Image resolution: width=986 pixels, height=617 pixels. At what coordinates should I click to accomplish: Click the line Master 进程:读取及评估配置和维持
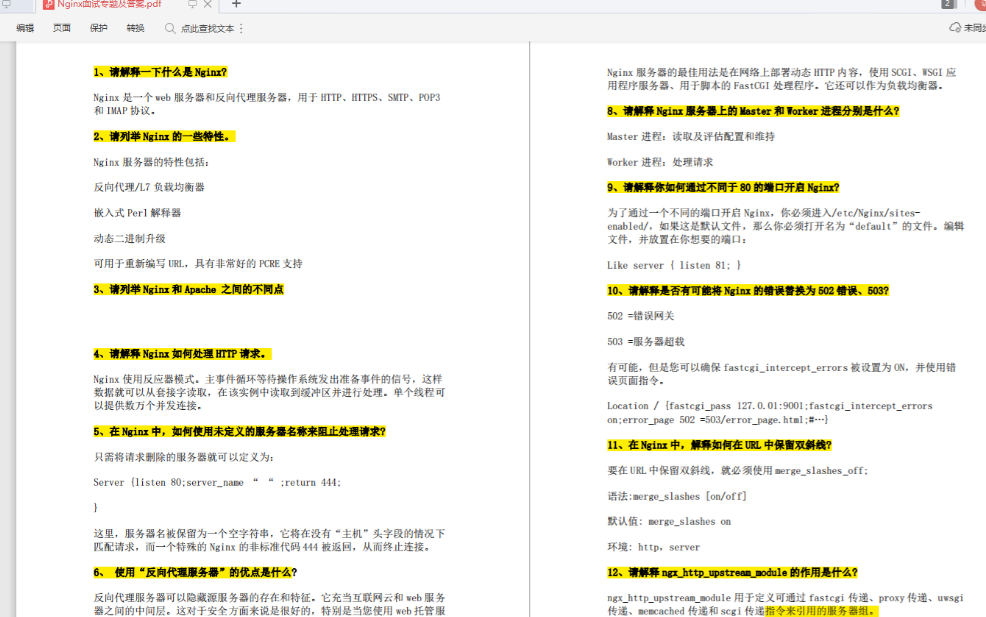[x=691, y=136]
